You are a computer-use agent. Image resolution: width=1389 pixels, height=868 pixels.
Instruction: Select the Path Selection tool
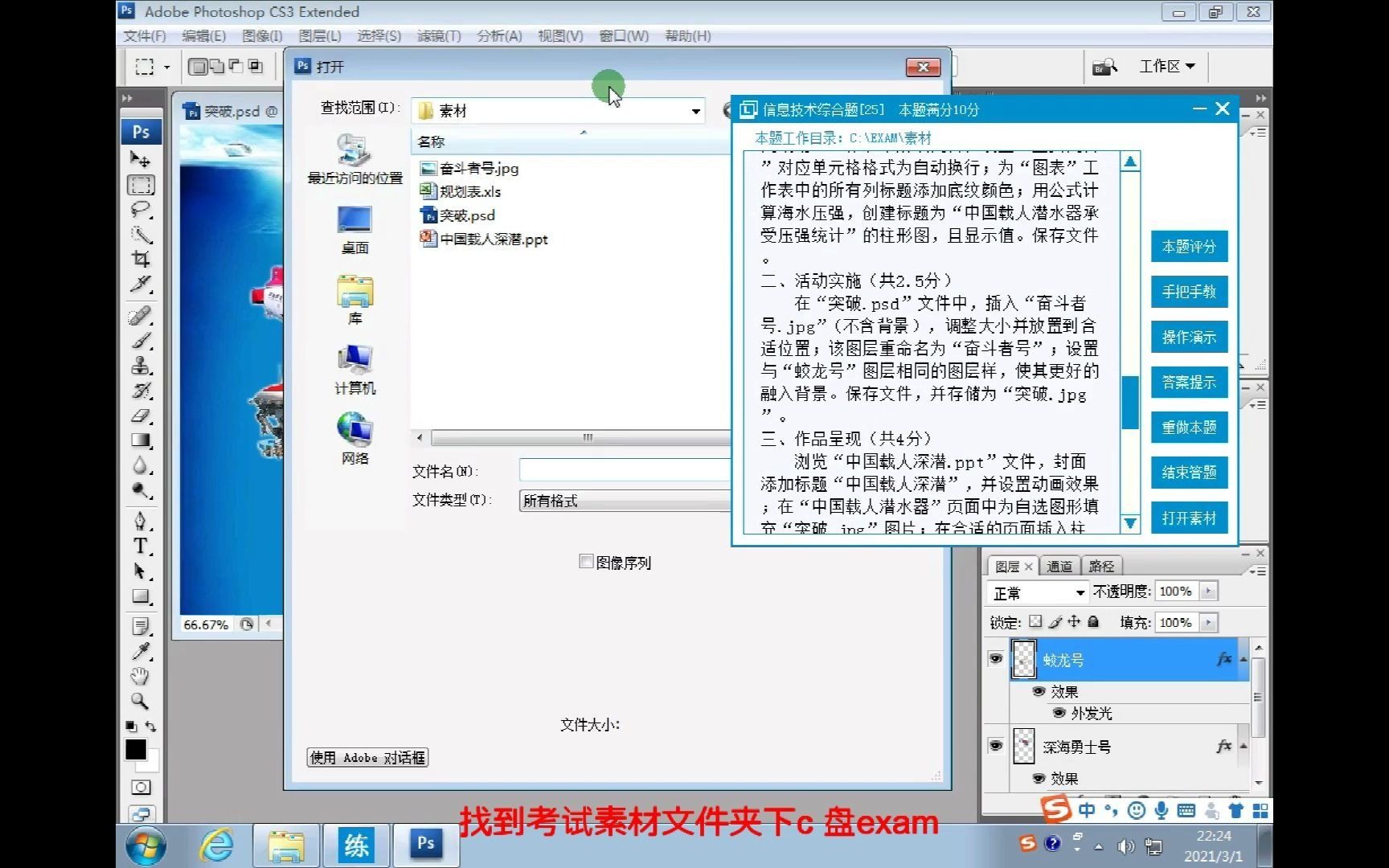[x=141, y=571]
